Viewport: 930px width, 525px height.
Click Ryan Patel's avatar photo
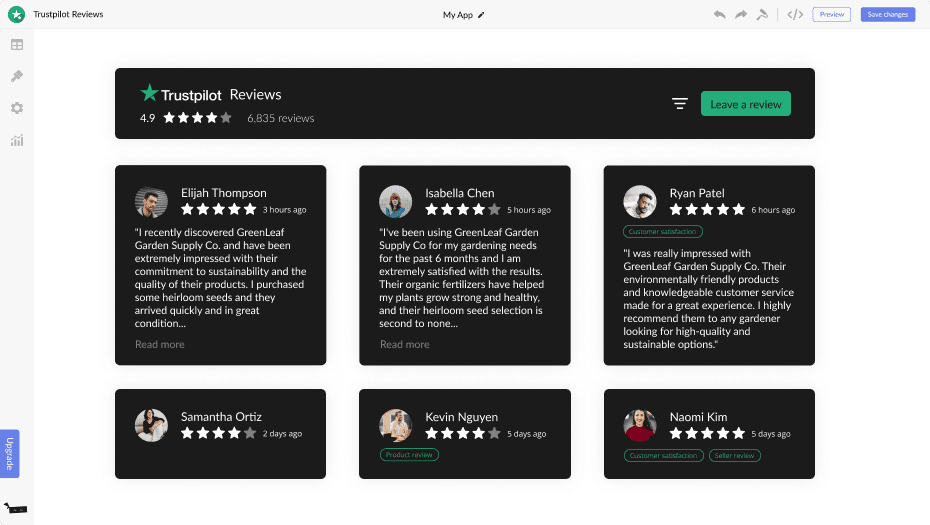(640, 202)
